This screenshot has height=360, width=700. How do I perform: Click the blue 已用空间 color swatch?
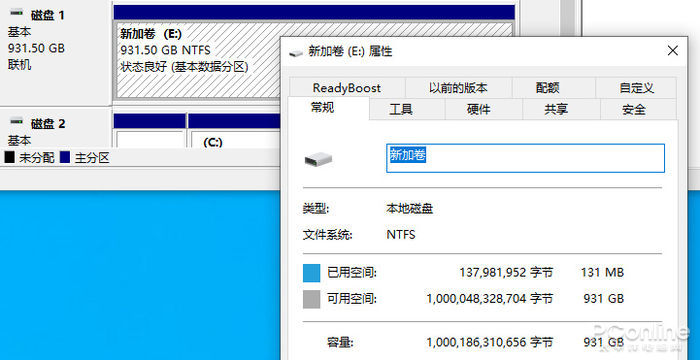(x=312, y=273)
